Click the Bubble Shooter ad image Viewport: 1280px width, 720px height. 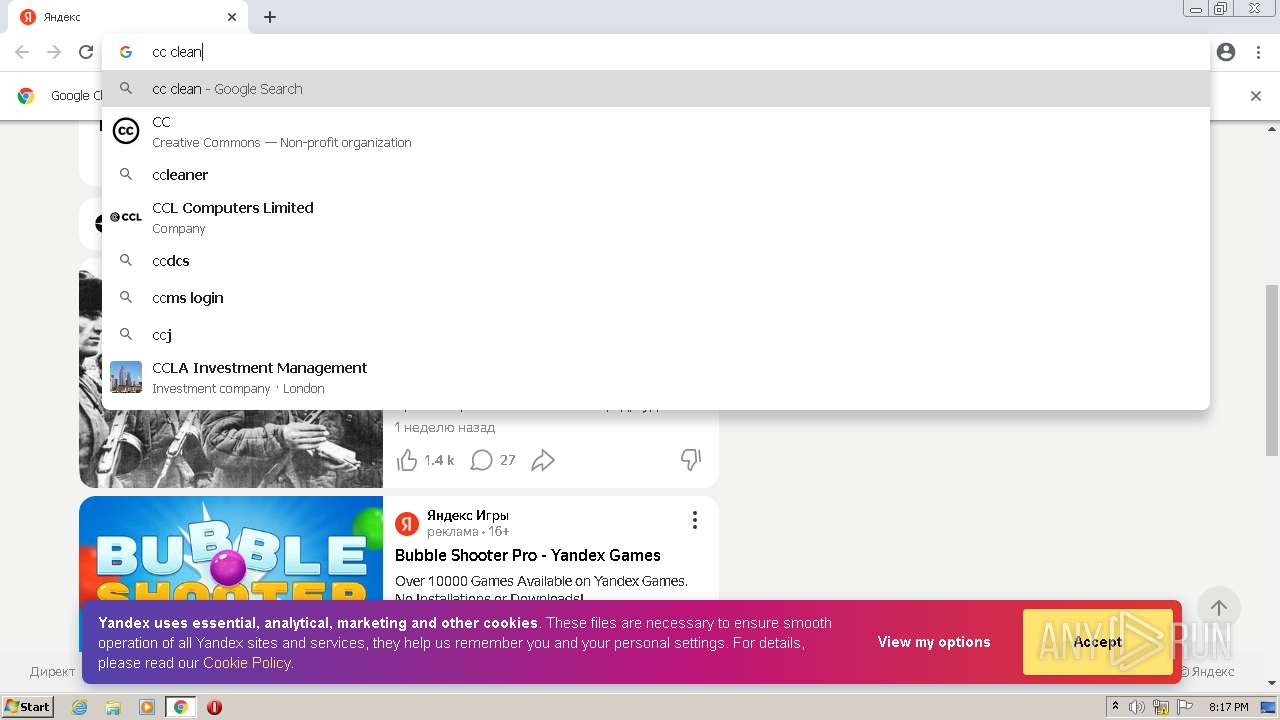[231, 550]
